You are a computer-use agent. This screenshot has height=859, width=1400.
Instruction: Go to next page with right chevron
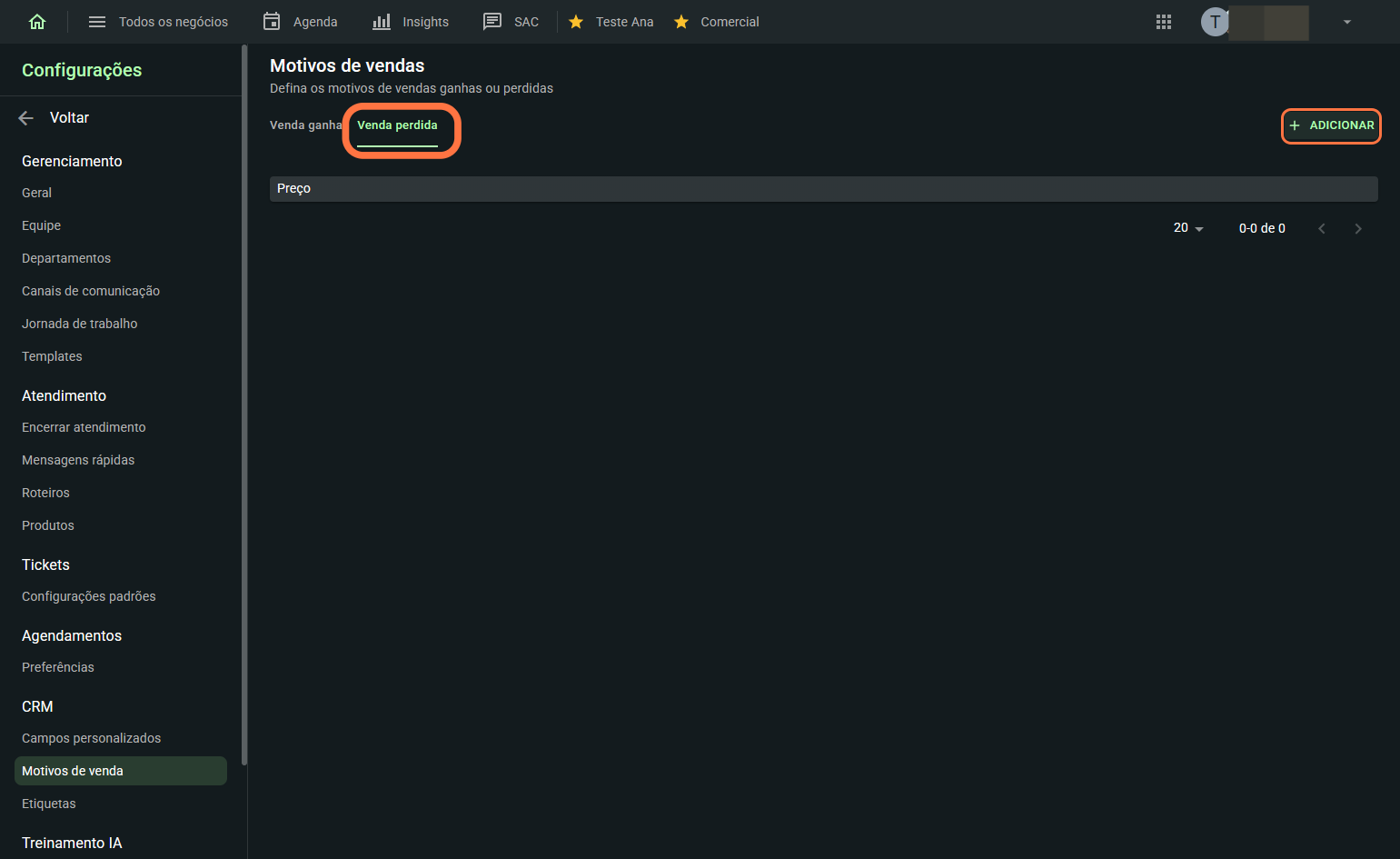(1358, 229)
